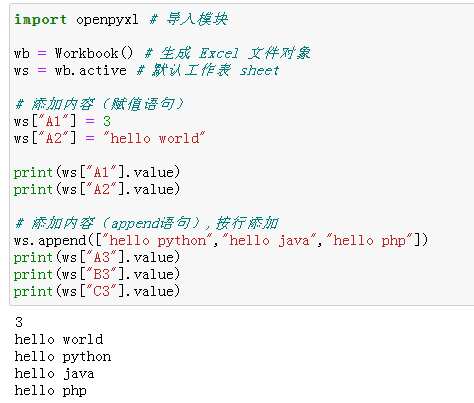Click the hello world output line
This screenshot has height=403, width=474.
pyautogui.click(x=59, y=339)
